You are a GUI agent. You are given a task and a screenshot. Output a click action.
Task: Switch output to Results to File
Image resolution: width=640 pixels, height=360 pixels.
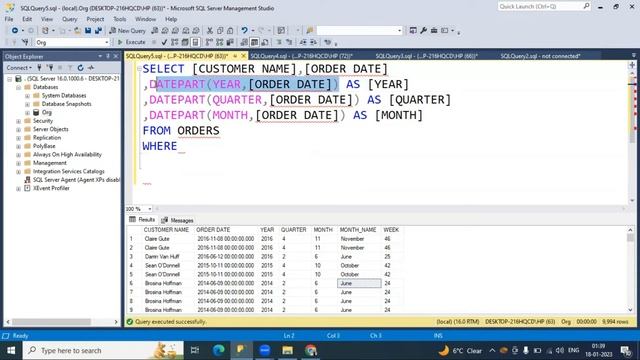[264, 42]
